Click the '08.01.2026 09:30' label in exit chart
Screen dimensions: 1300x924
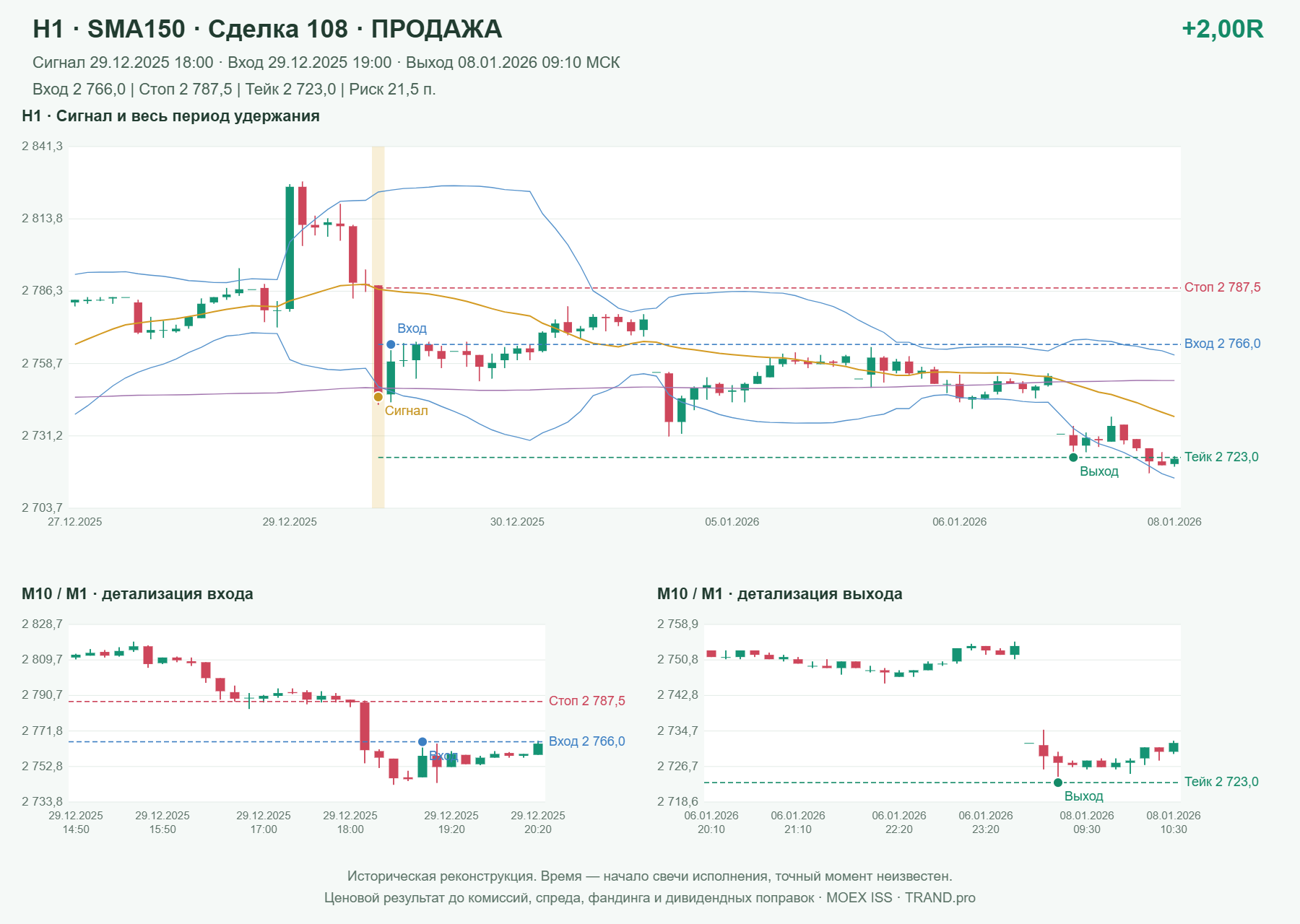1087,822
